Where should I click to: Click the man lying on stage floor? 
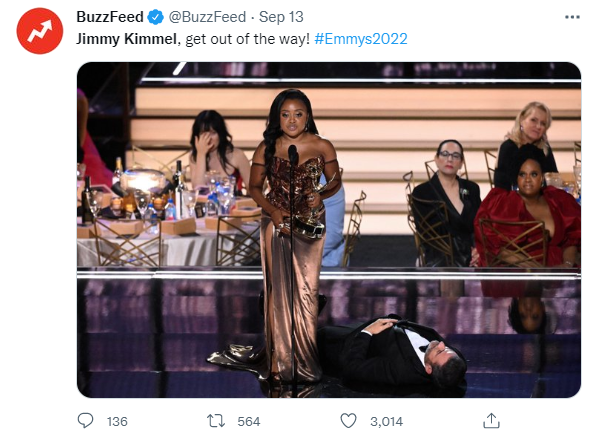(x=393, y=351)
